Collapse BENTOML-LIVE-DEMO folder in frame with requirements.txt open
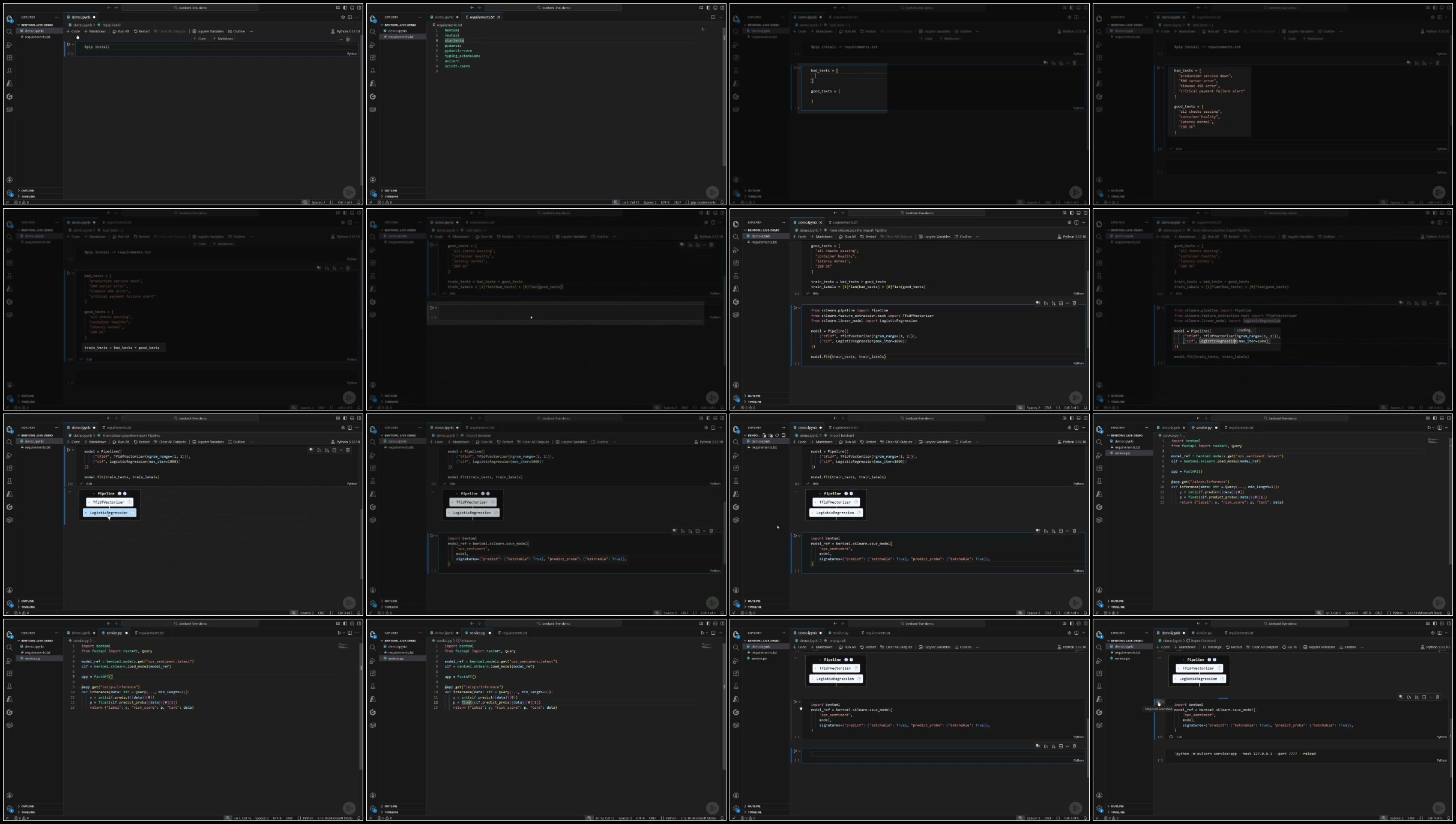This screenshot has height=824, width=1456. (x=403, y=25)
